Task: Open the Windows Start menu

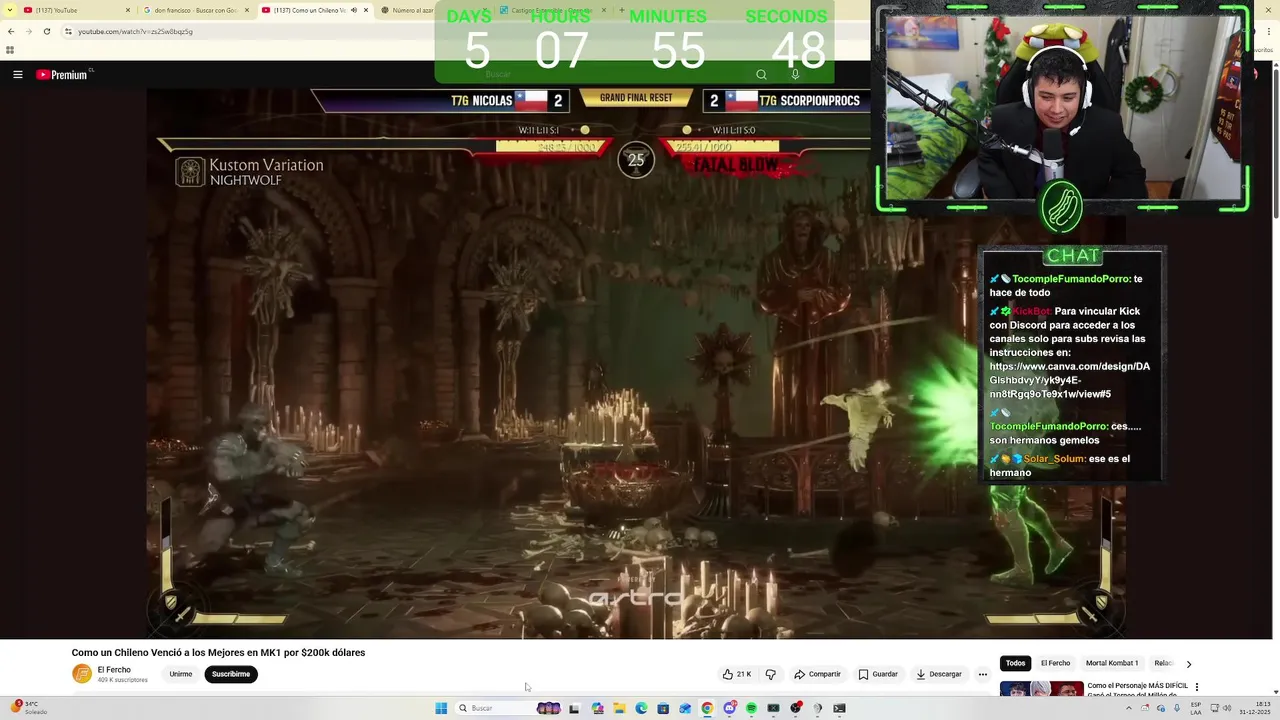Action: pos(441,708)
